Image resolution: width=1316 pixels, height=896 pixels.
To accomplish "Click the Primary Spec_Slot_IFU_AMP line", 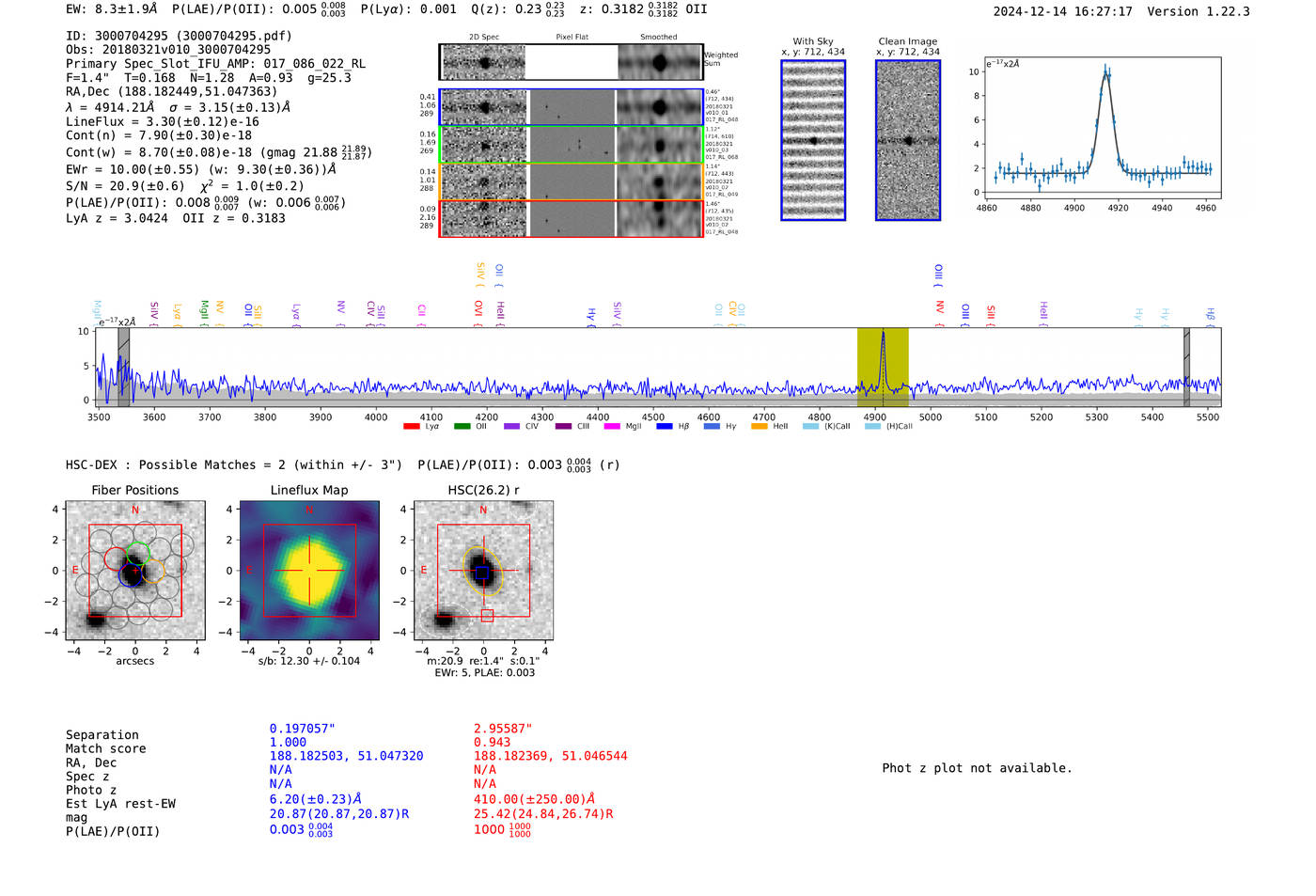I will 216,63.
